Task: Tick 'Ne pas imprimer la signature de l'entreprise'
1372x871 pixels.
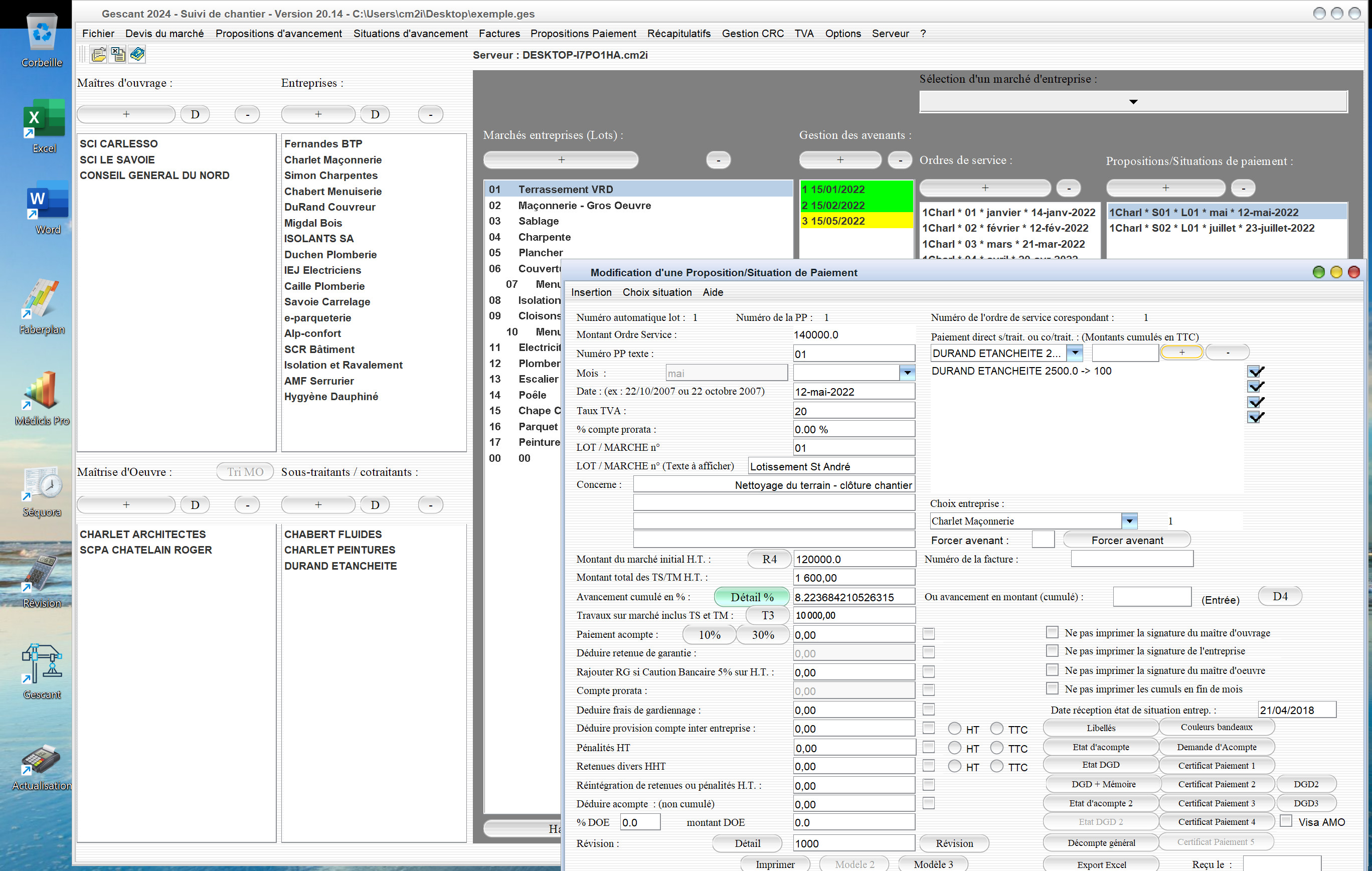Action: point(1053,650)
